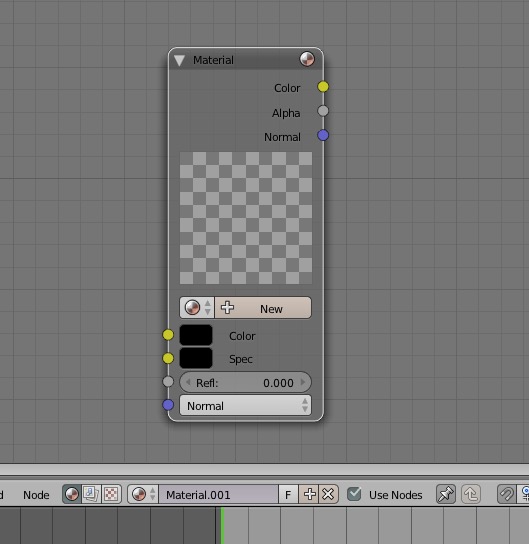Viewport: 529px width, 544px height.
Task: Click the Normal input socket
Action: (168, 405)
